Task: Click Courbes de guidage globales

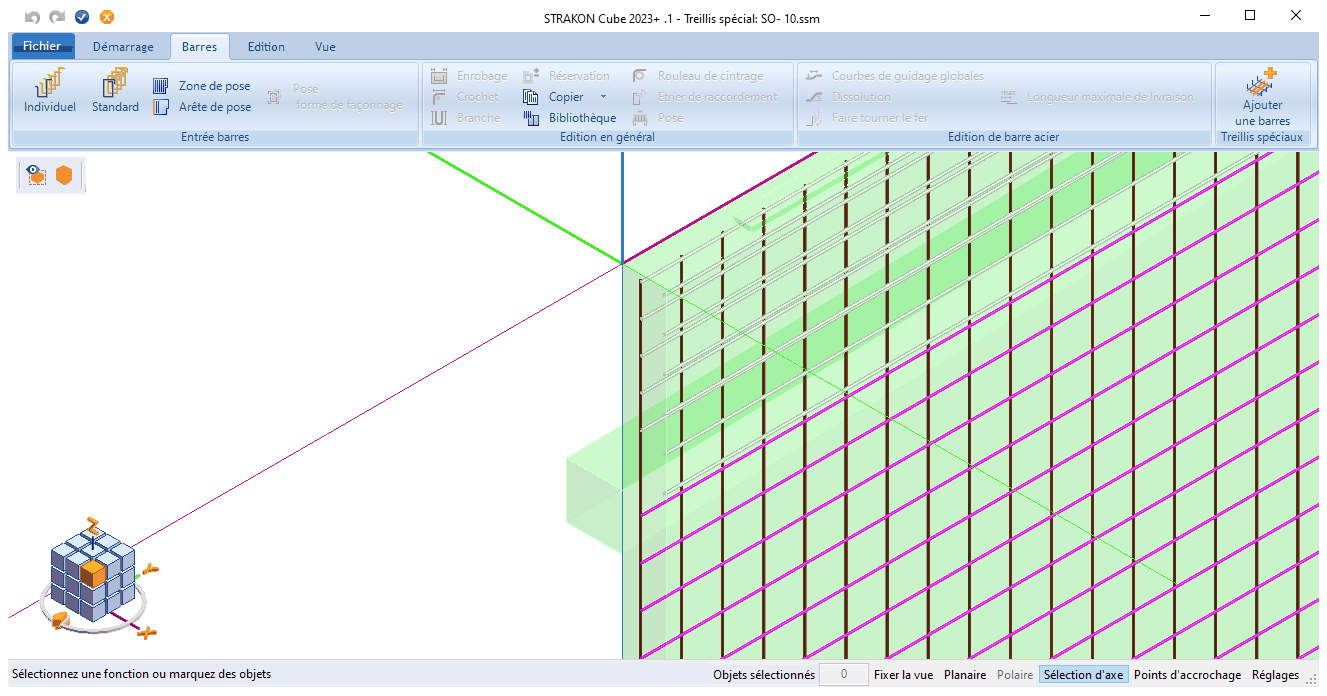Action: [894, 76]
